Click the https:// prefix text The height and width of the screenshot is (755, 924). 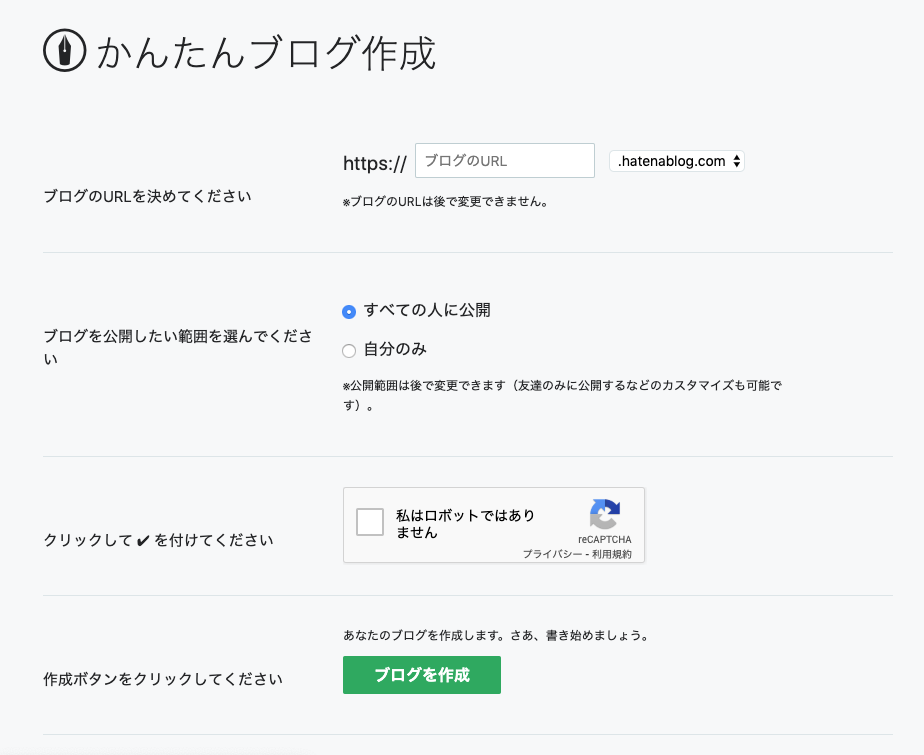[375, 163]
